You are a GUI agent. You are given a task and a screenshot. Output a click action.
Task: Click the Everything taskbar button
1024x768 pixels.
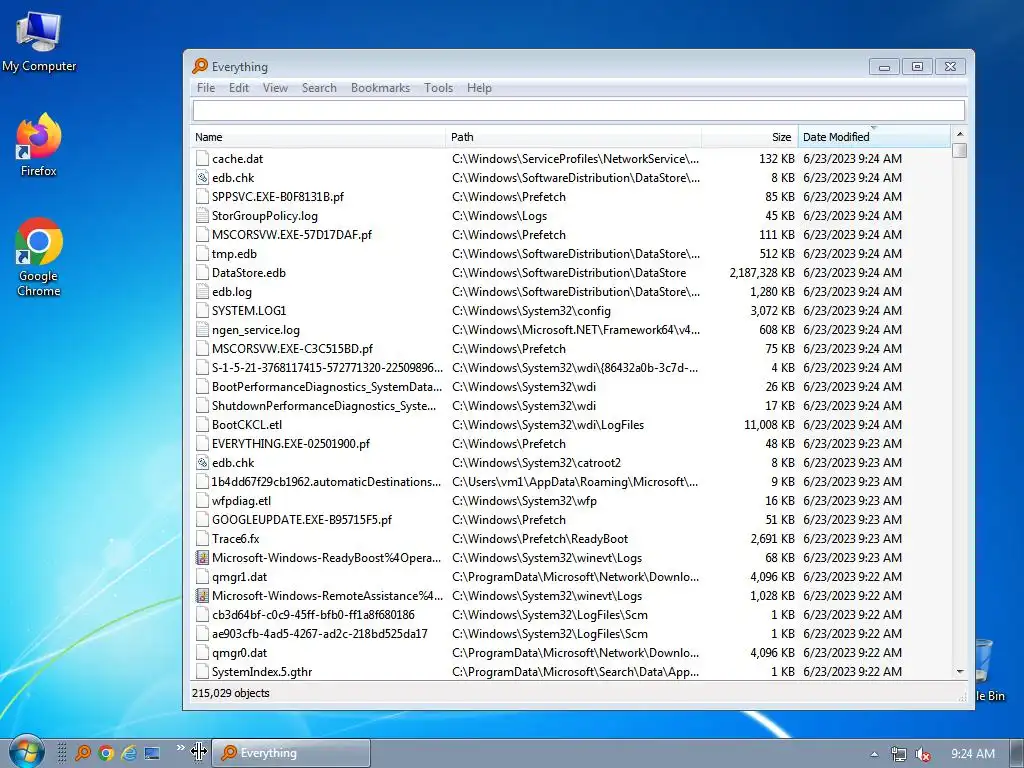292,753
